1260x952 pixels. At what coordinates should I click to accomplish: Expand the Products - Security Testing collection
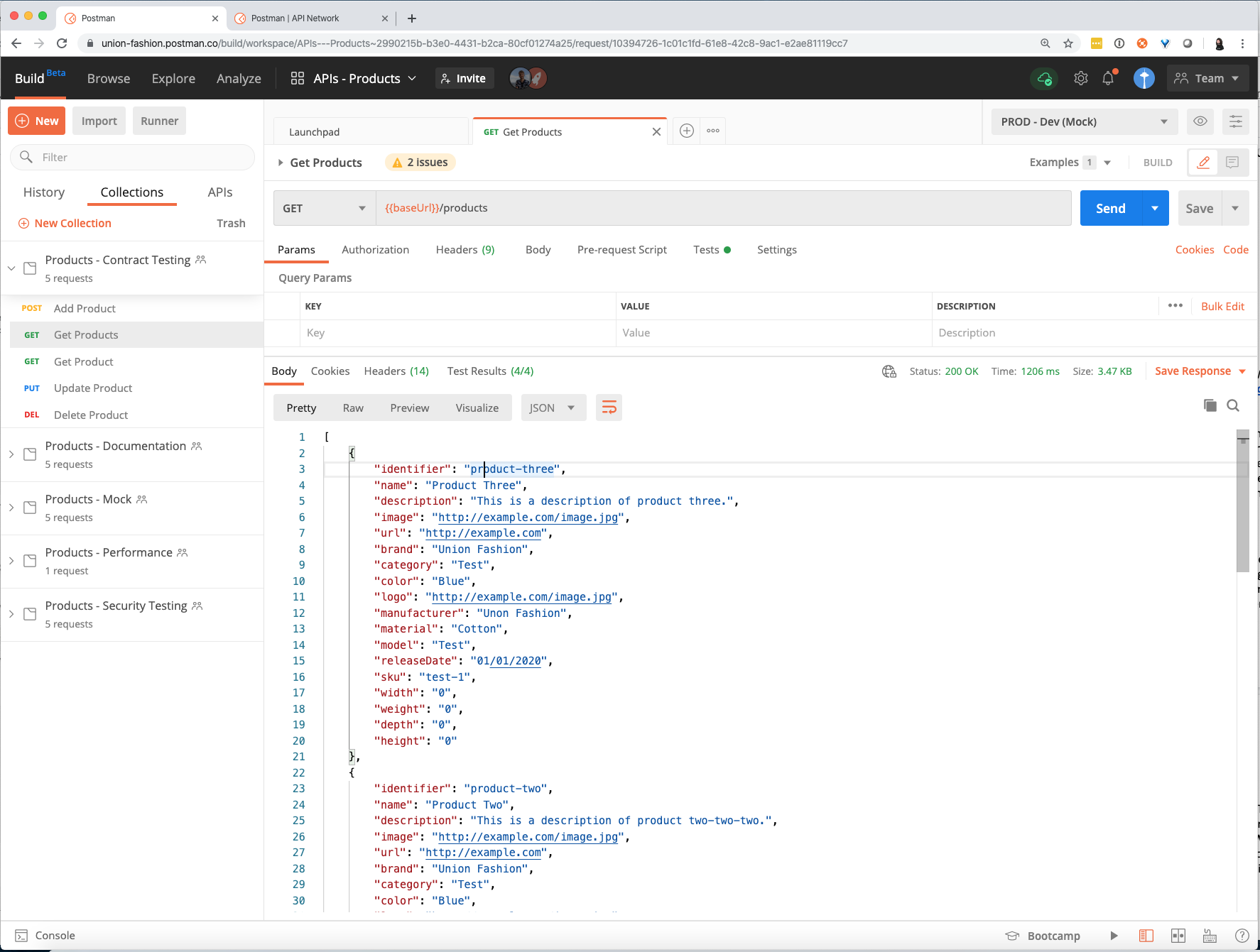pyautogui.click(x=11, y=614)
